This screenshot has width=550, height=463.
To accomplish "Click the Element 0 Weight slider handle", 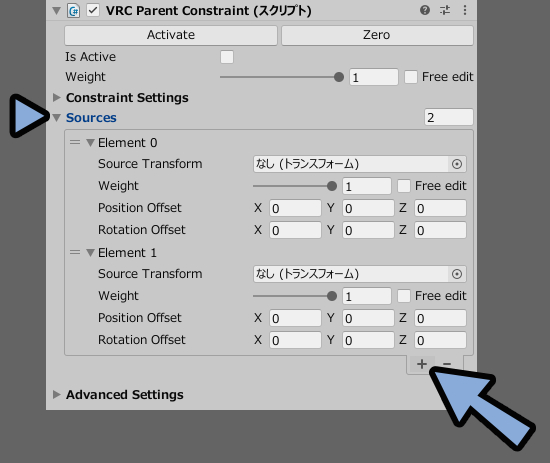I will [332, 186].
